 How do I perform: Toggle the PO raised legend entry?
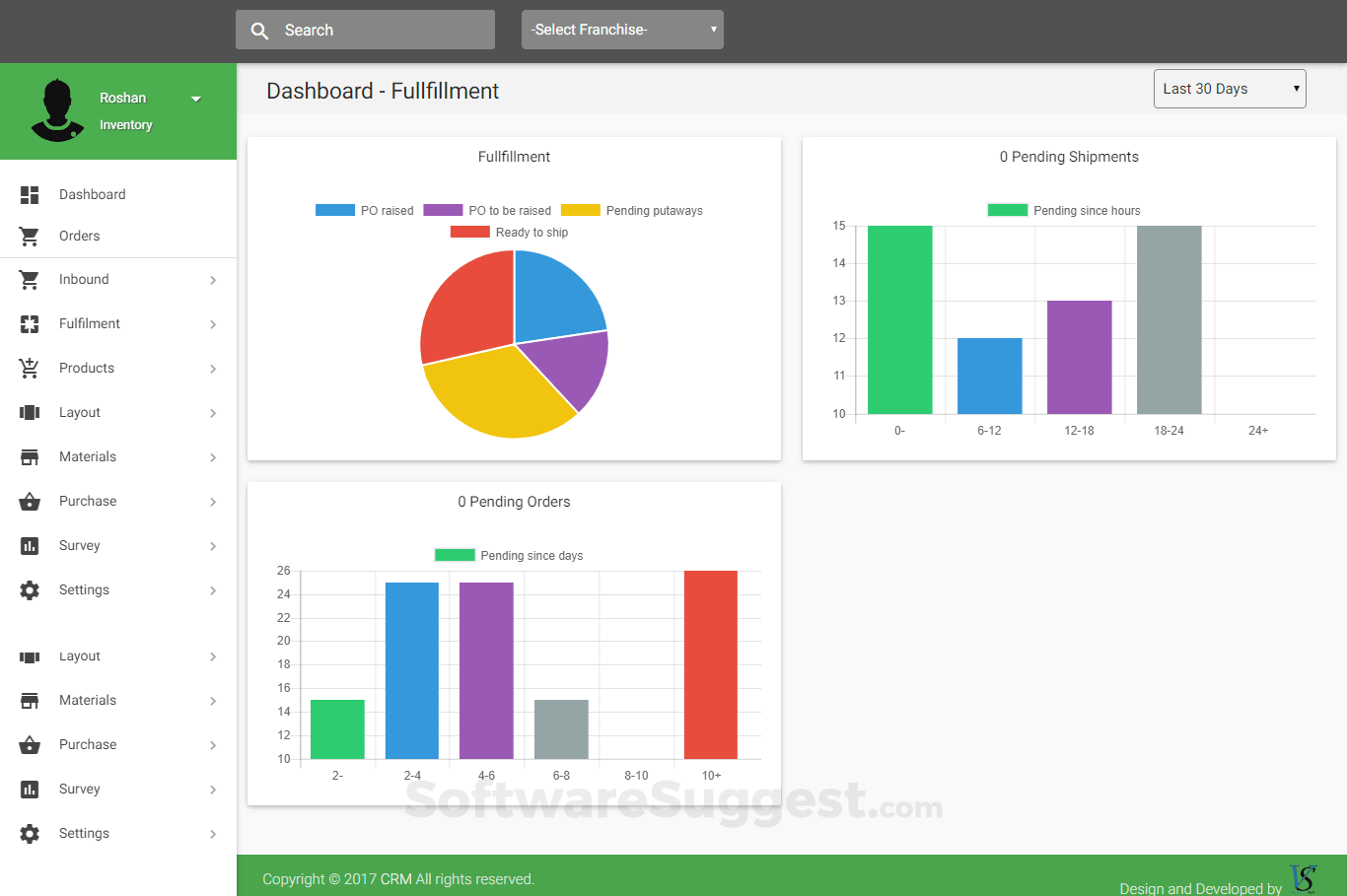(364, 210)
